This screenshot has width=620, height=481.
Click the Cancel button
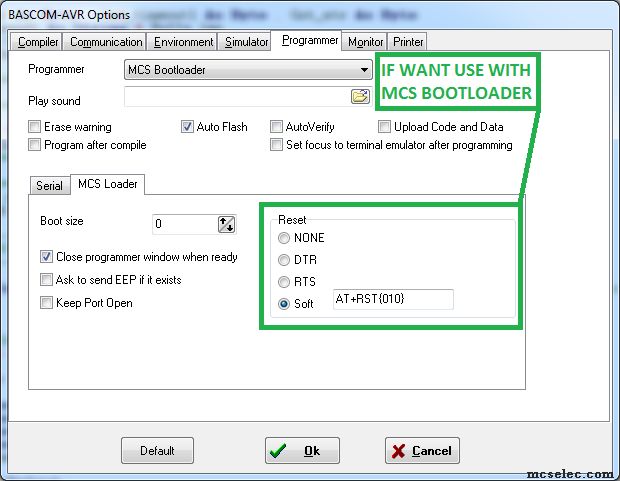pos(422,451)
